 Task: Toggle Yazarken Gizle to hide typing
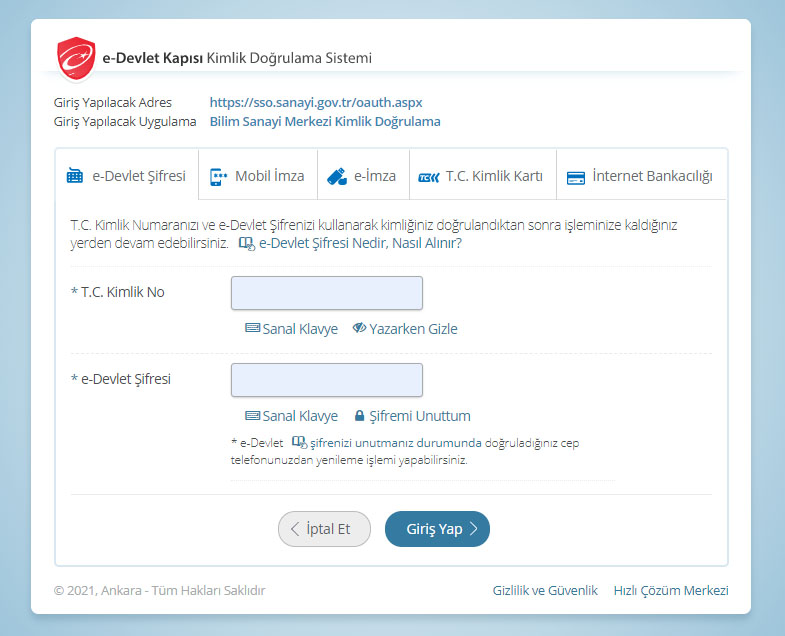coord(405,329)
